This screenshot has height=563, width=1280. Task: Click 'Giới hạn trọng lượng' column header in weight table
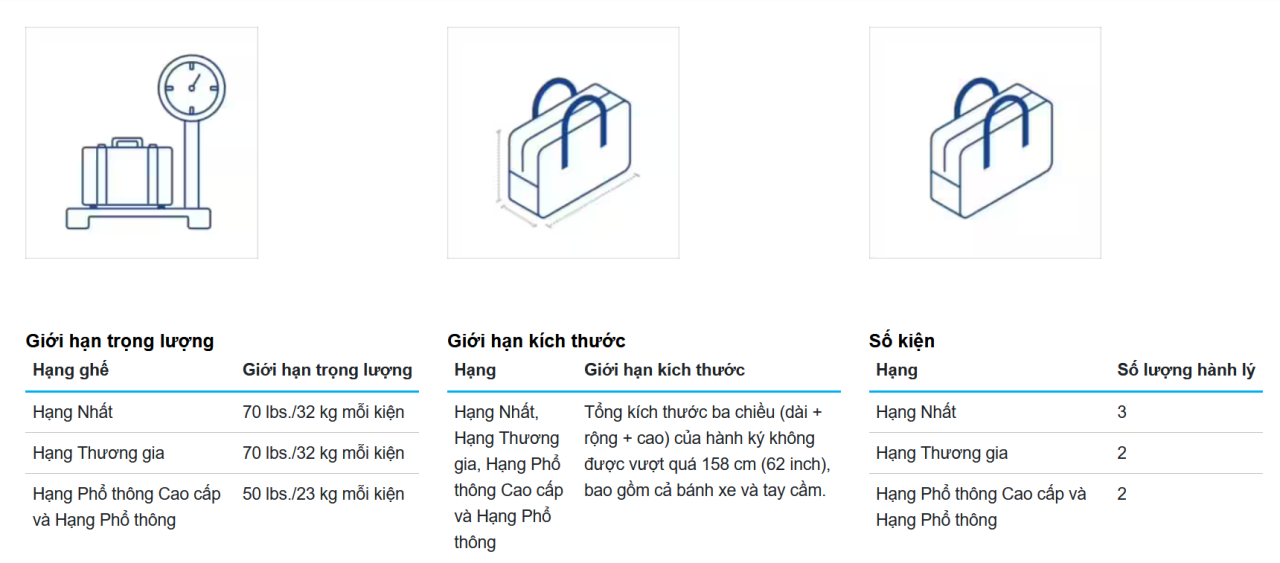(327, 370)
